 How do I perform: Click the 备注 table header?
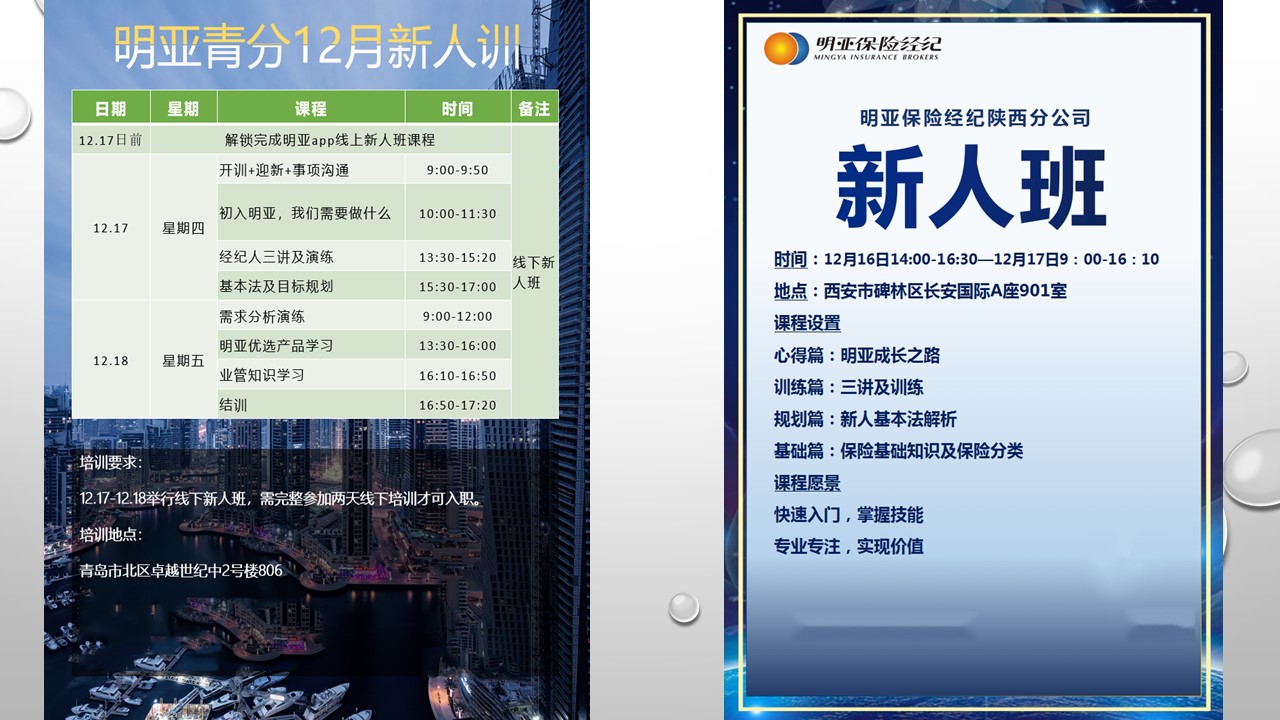click(x=535, y=108)
